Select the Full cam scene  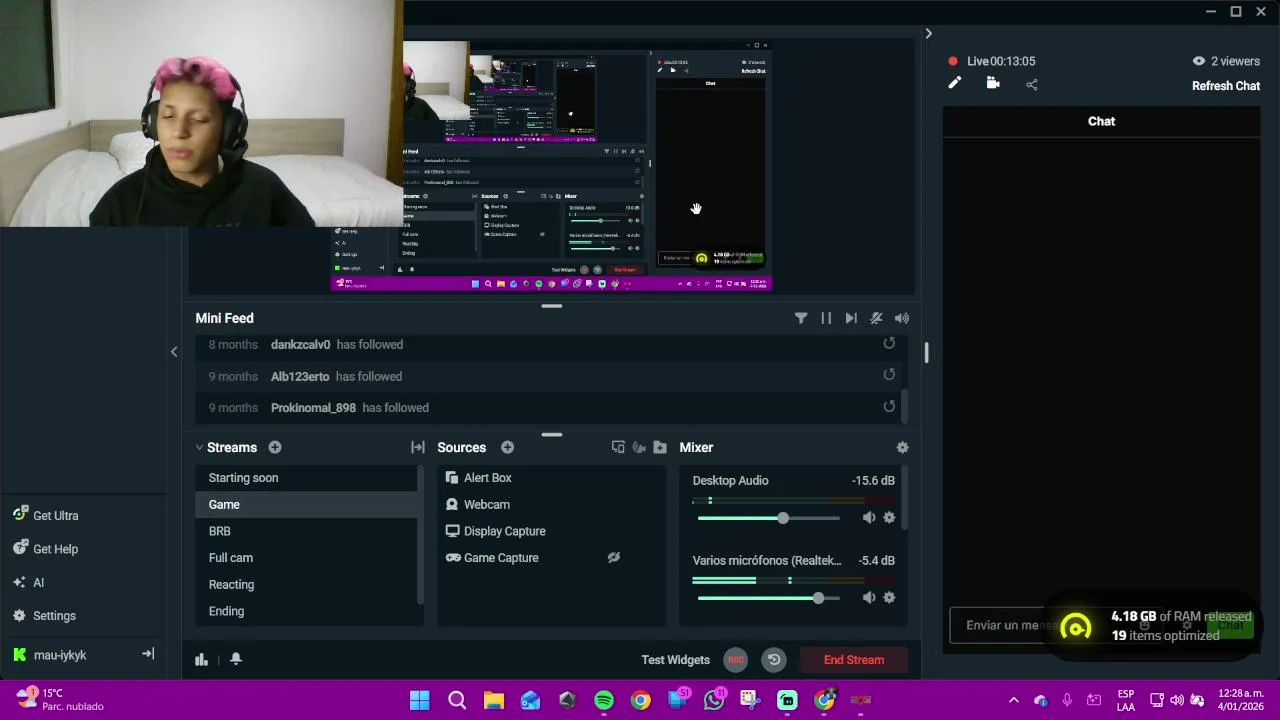coord(306,558)
